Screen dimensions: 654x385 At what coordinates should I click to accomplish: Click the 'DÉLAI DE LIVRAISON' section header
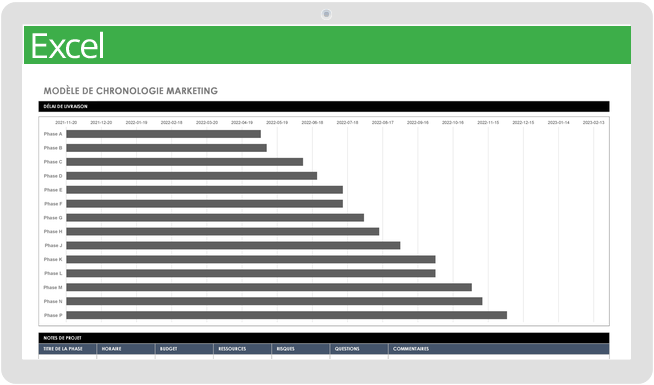[324, 106]
